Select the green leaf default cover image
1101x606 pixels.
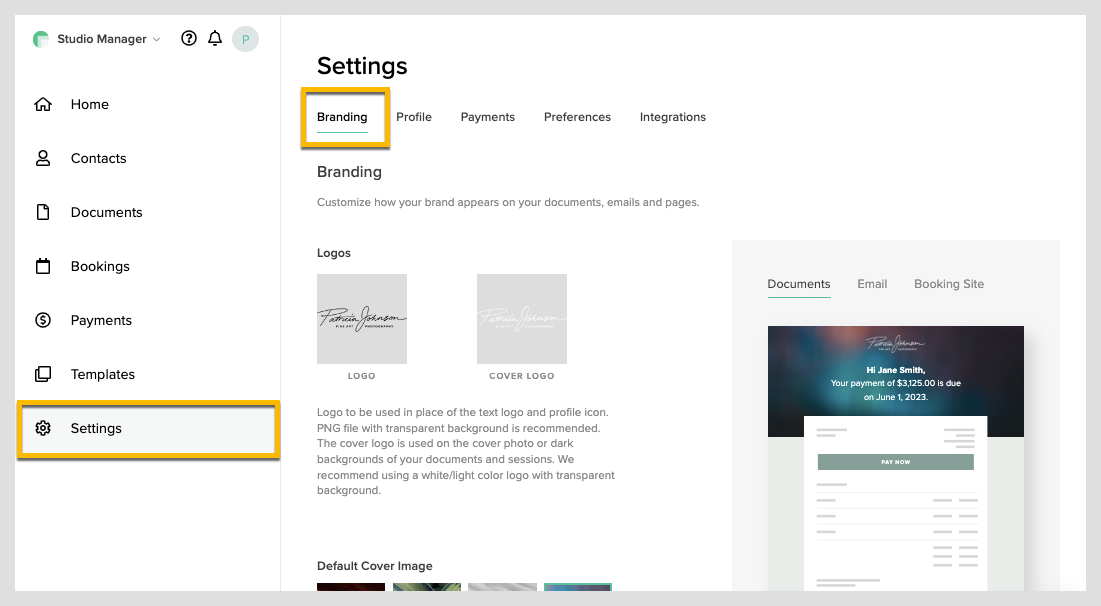coord(427,587)
